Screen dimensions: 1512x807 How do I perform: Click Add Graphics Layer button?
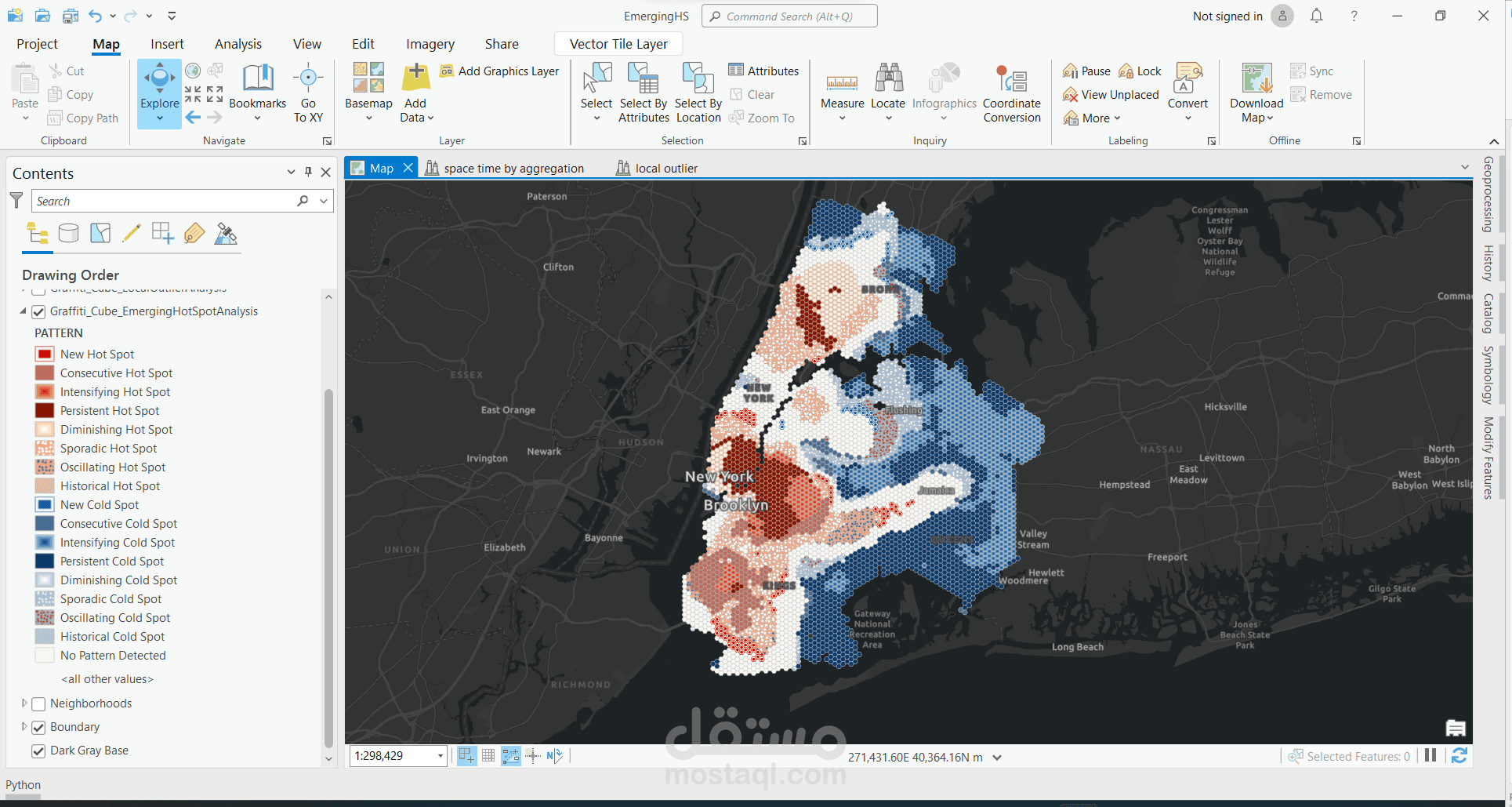coord(499,71)
